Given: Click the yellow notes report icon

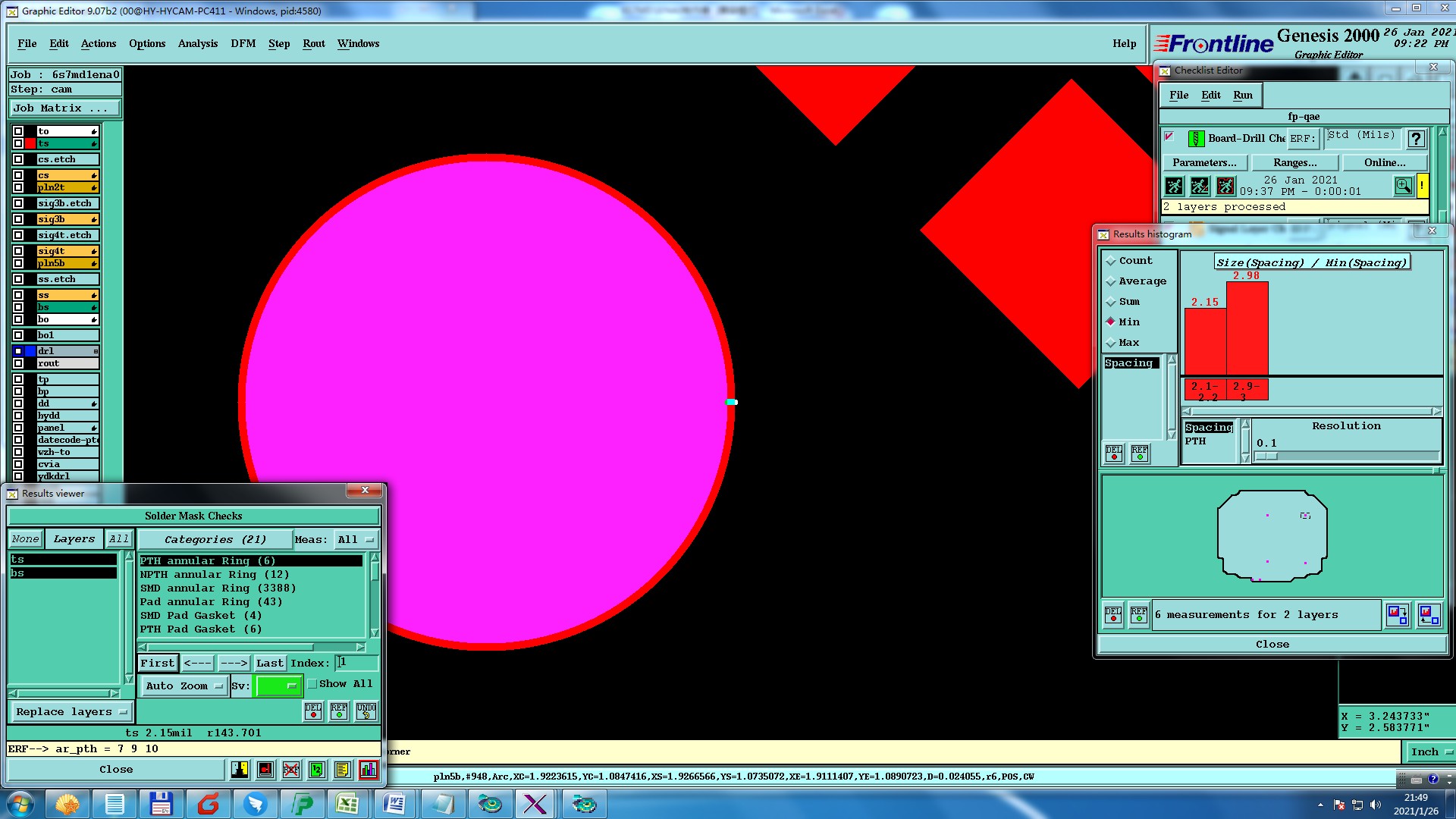Looking at the screenshot, I should (343, 770).
